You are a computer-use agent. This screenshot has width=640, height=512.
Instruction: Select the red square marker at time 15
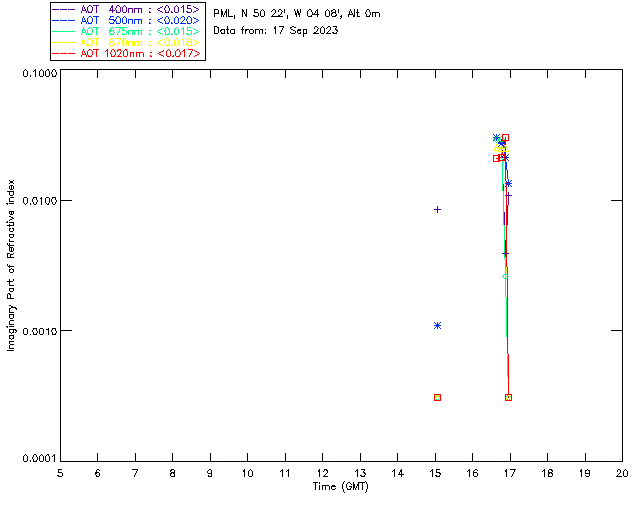[437, 397]
